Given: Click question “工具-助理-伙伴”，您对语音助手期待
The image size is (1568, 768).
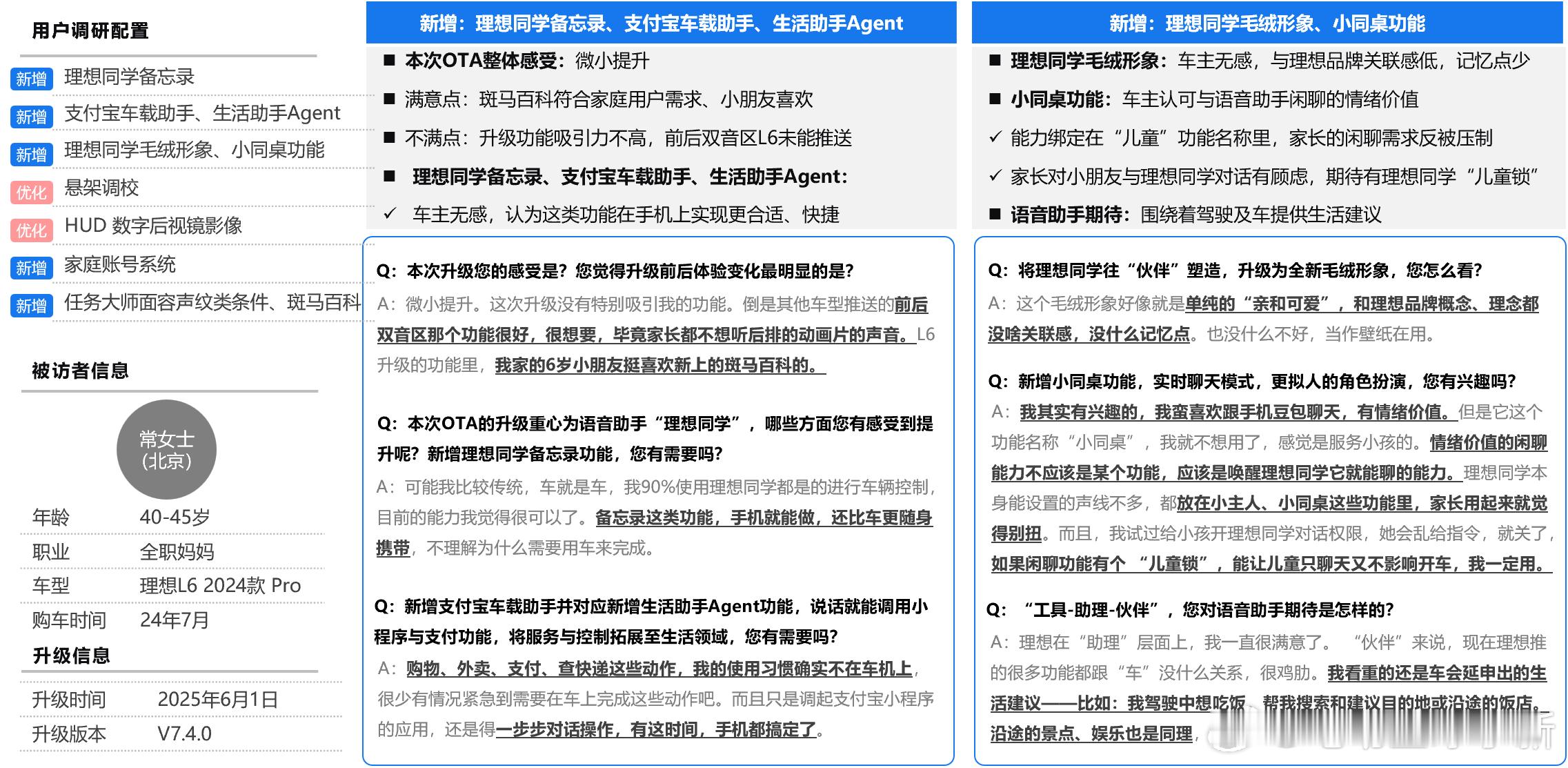Looking at the screenshot, I should [x=1191, y=609].
